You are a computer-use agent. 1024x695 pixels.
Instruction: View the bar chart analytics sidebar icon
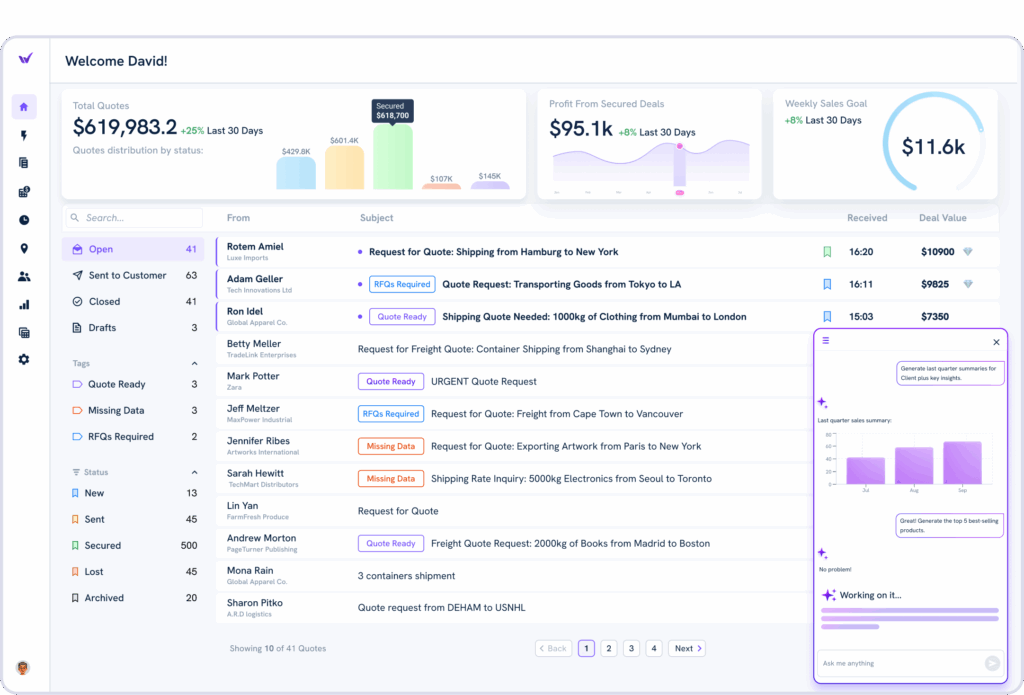[x=24, y=304]
